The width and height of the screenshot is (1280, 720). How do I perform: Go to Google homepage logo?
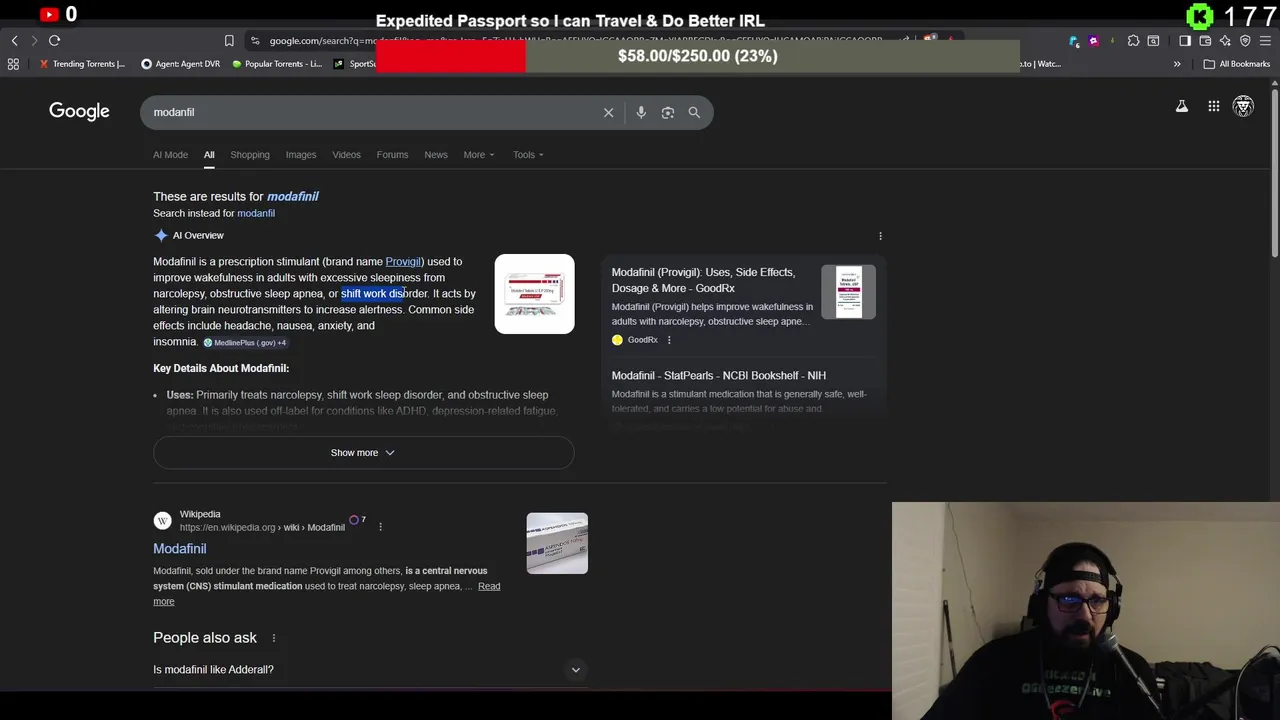coord(79,111)
